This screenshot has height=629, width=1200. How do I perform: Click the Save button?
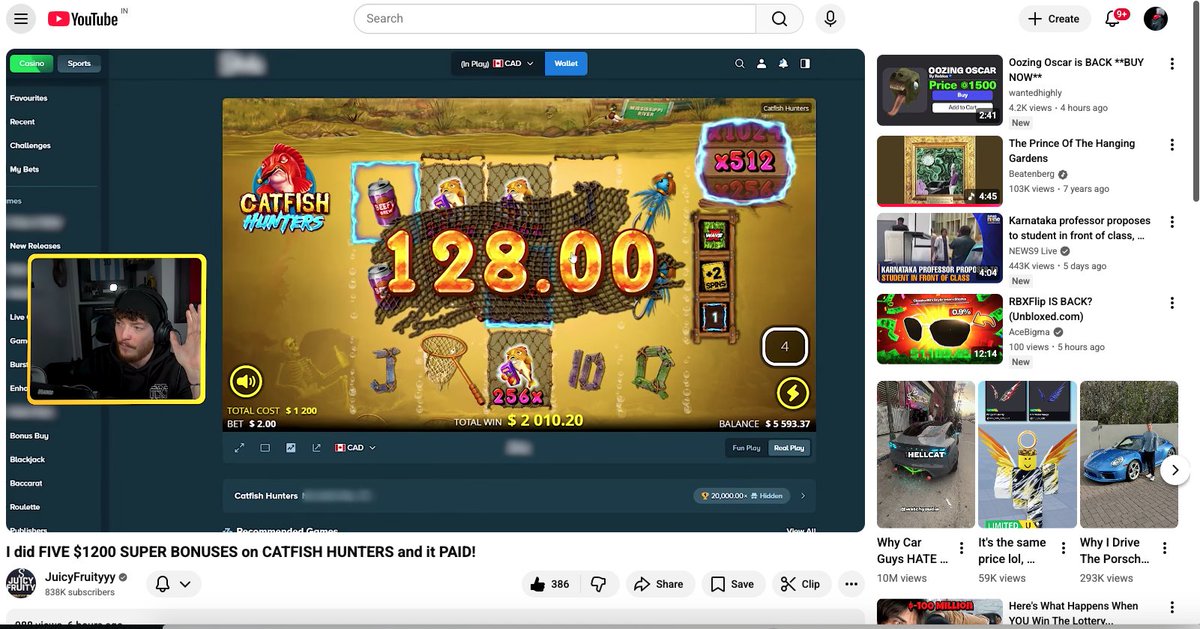(x=733, y=584)
